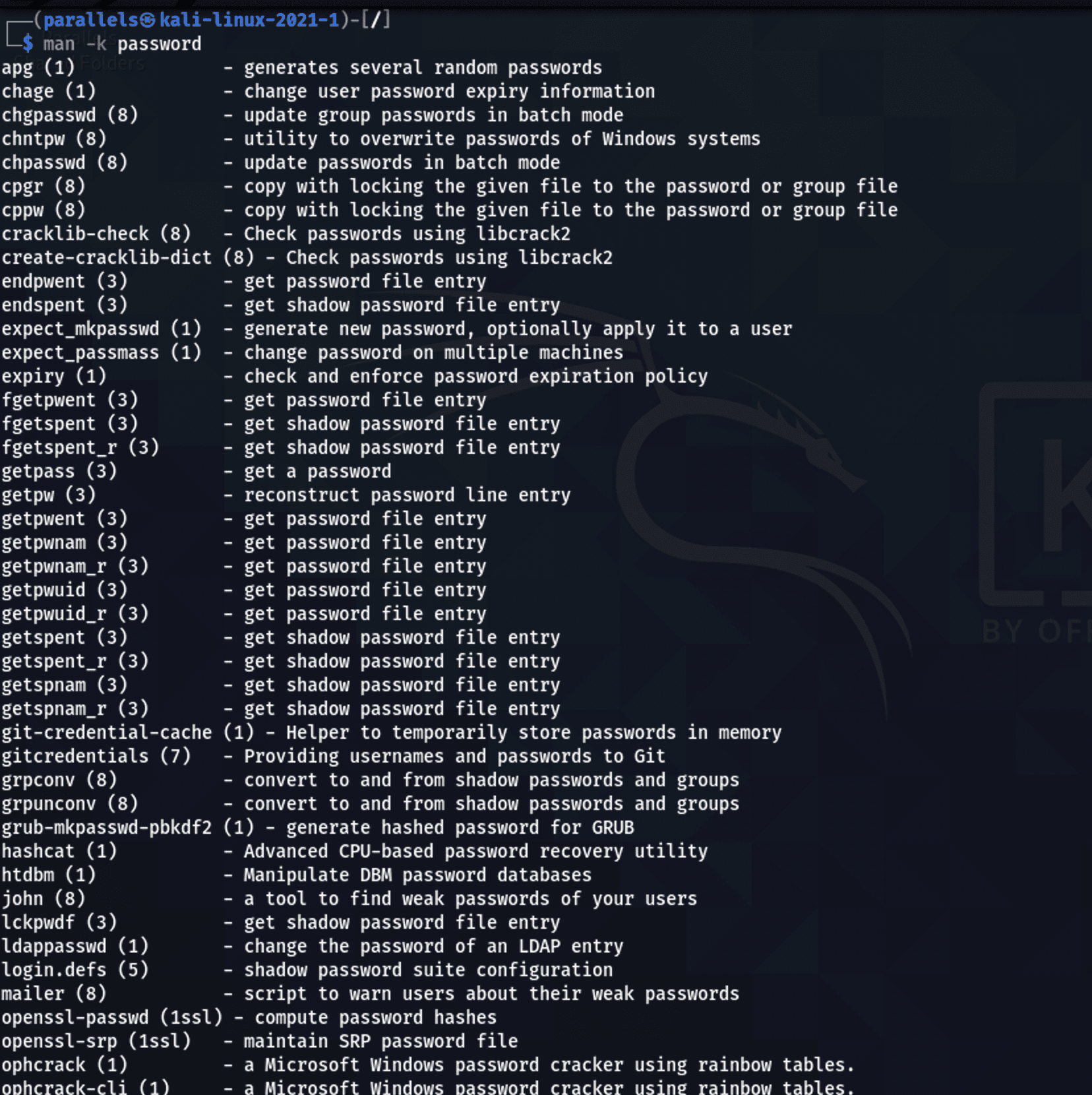Click the 'fgetspent (3)' entry
Viewport: 1092px width, 1095px height.
pyautogui.click(x=70, y=424)
